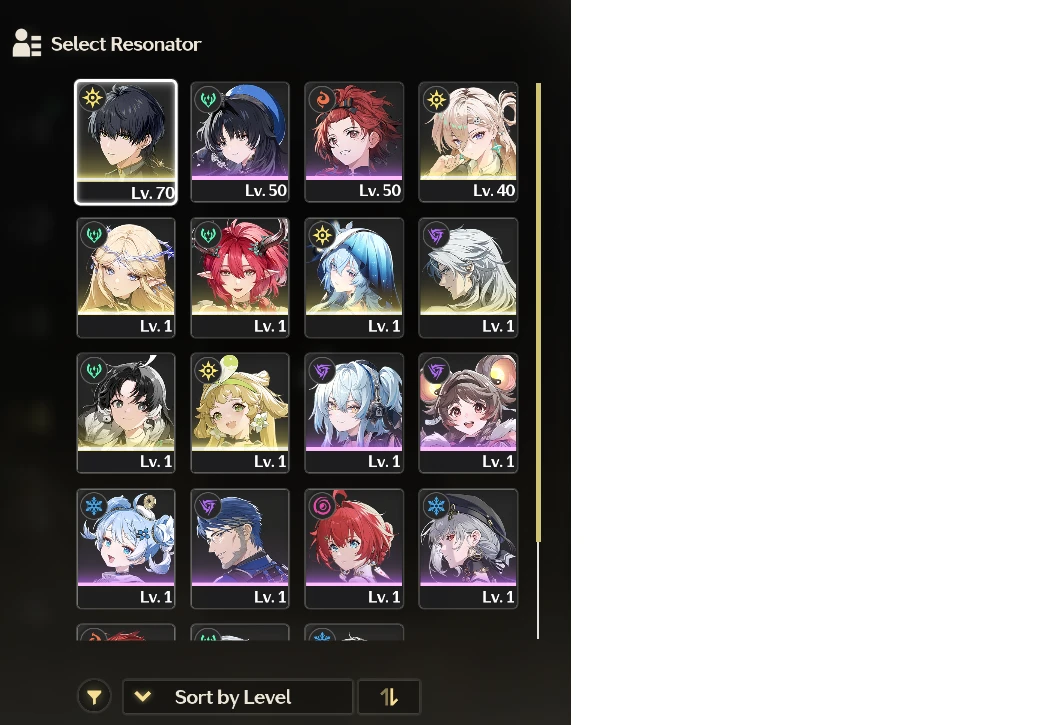Click the Select Resonator header icon
This screenshot has height=725, width=1041.
[x=27, y=43]
